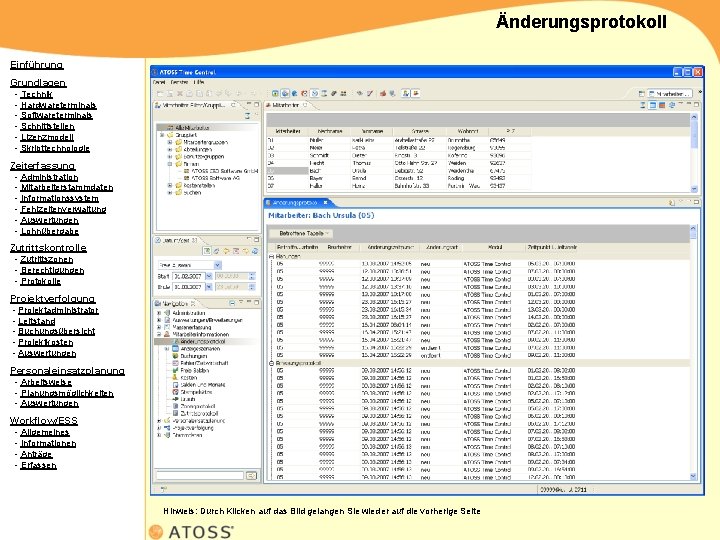Click collapse-all icon in Navigator panel header

(232, 304)
